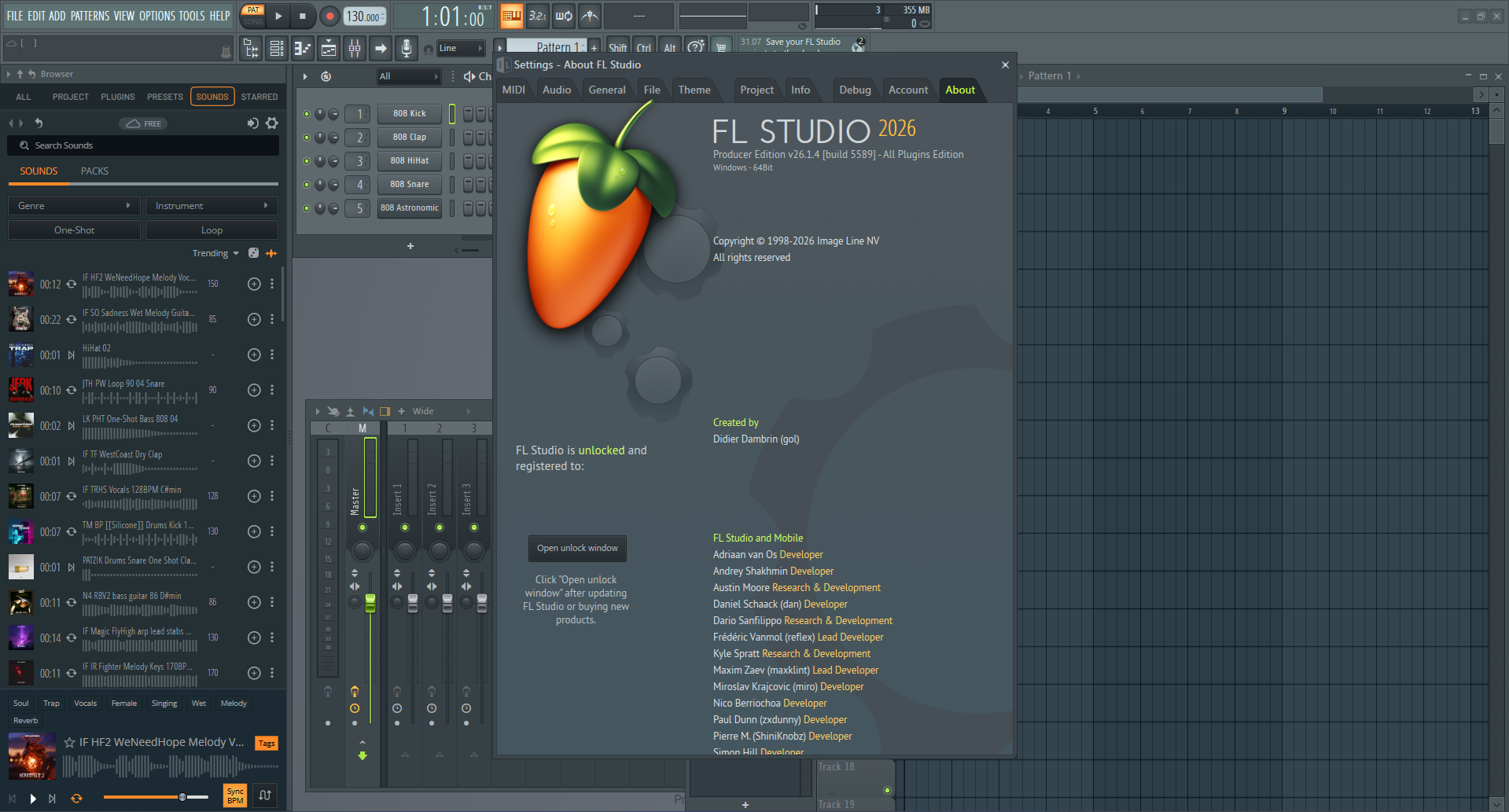This screenshot has height=812, width=1509.
Task: Expand the Browser panel menu arrow
Action: tap(8, 74)
